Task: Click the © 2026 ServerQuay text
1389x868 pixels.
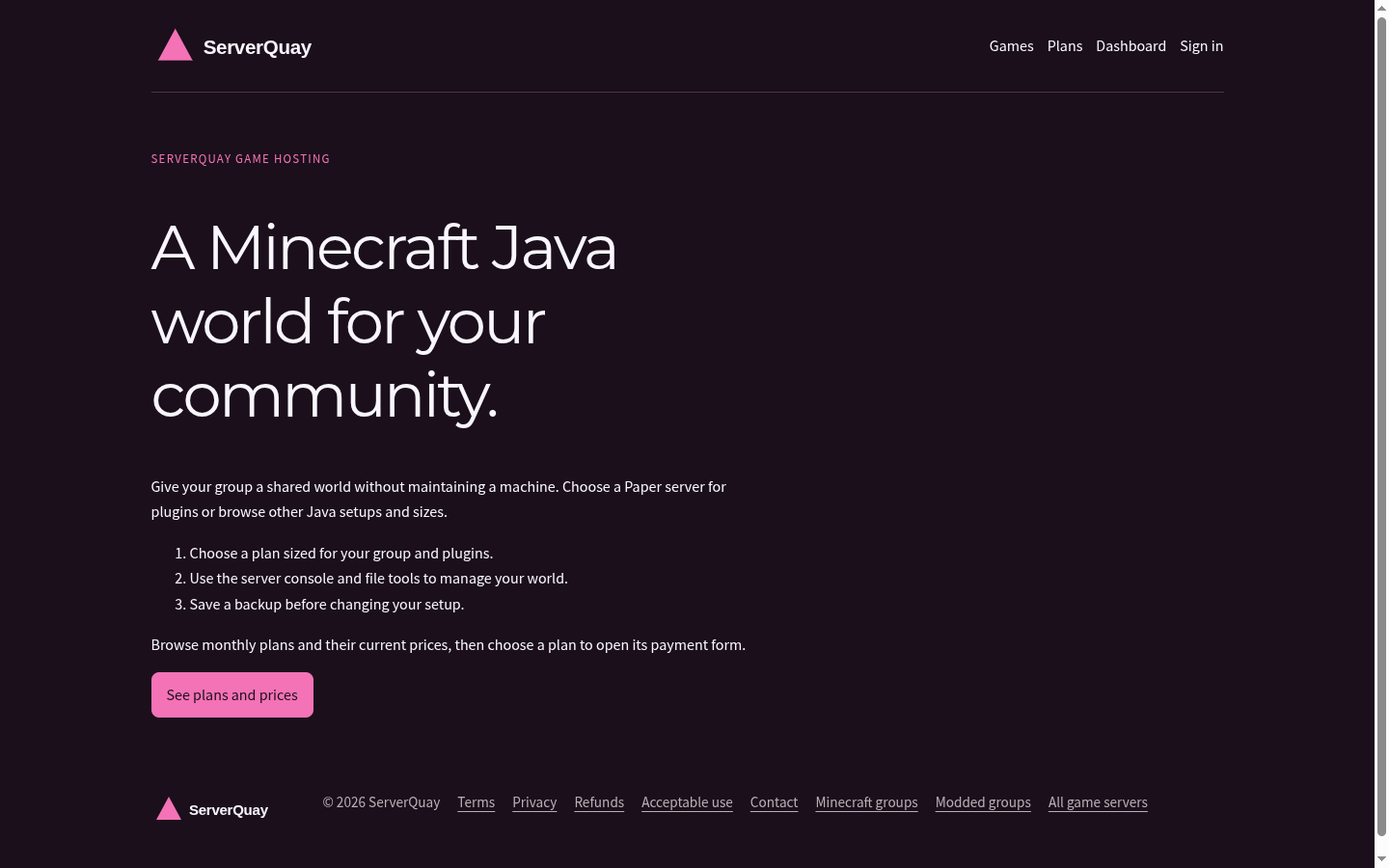Action: 381,802
